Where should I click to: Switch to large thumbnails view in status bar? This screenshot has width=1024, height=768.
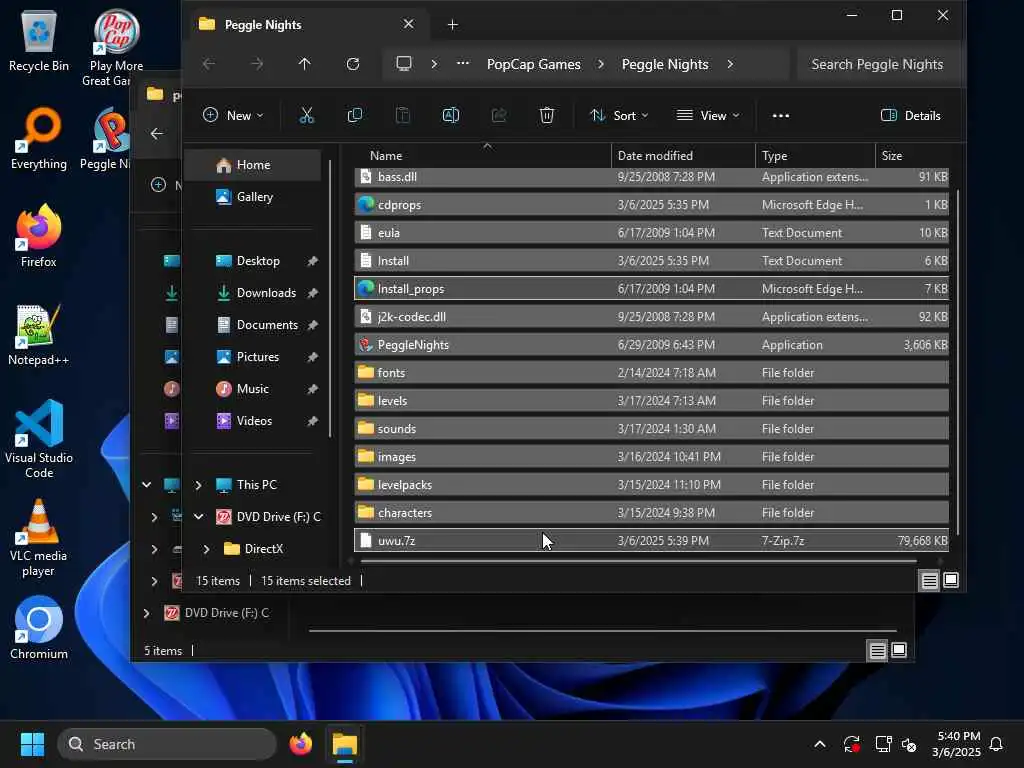[x=952, y=581]
